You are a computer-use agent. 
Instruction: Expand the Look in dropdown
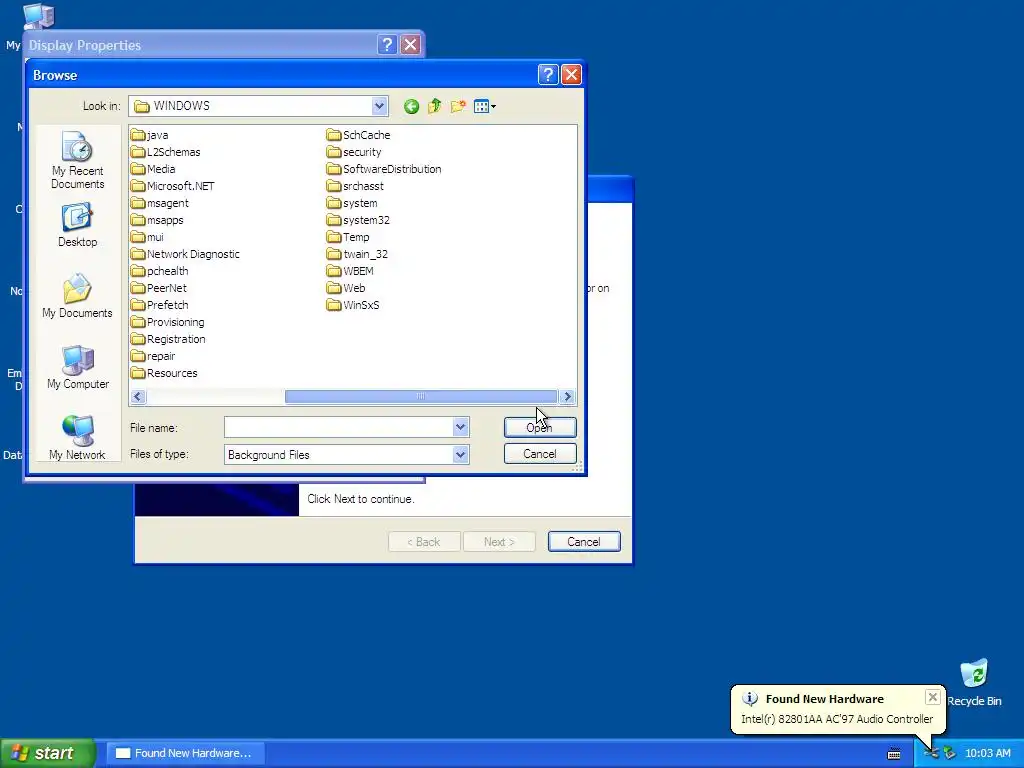coord(379,106)
